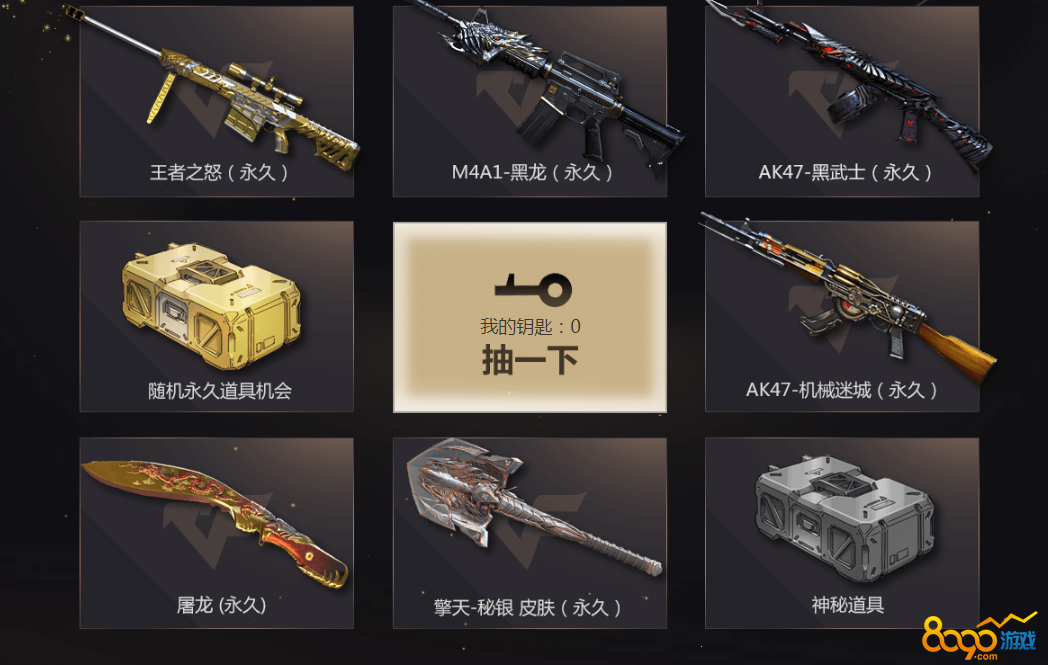Click the 抽一下 draw button
This screenshot has height=665, width=1048.
click(530, 360)
